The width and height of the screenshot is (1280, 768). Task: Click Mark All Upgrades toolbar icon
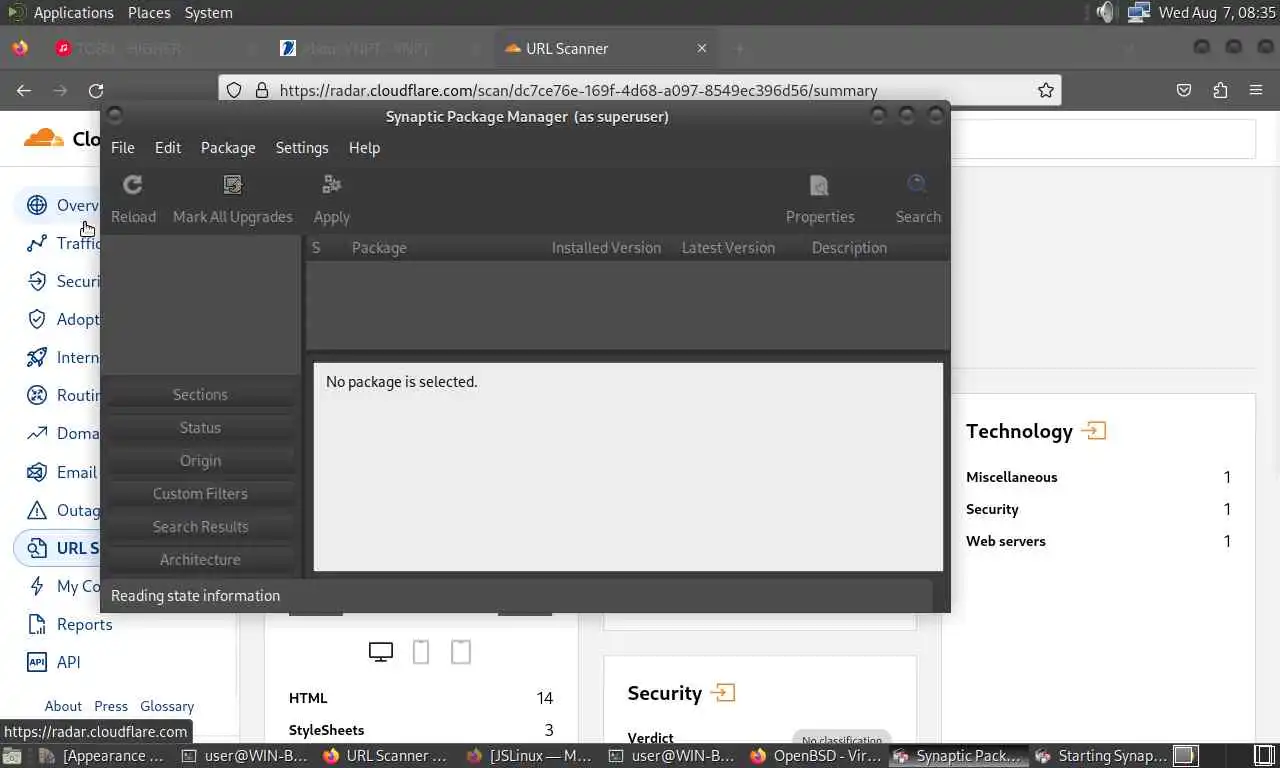233,185
